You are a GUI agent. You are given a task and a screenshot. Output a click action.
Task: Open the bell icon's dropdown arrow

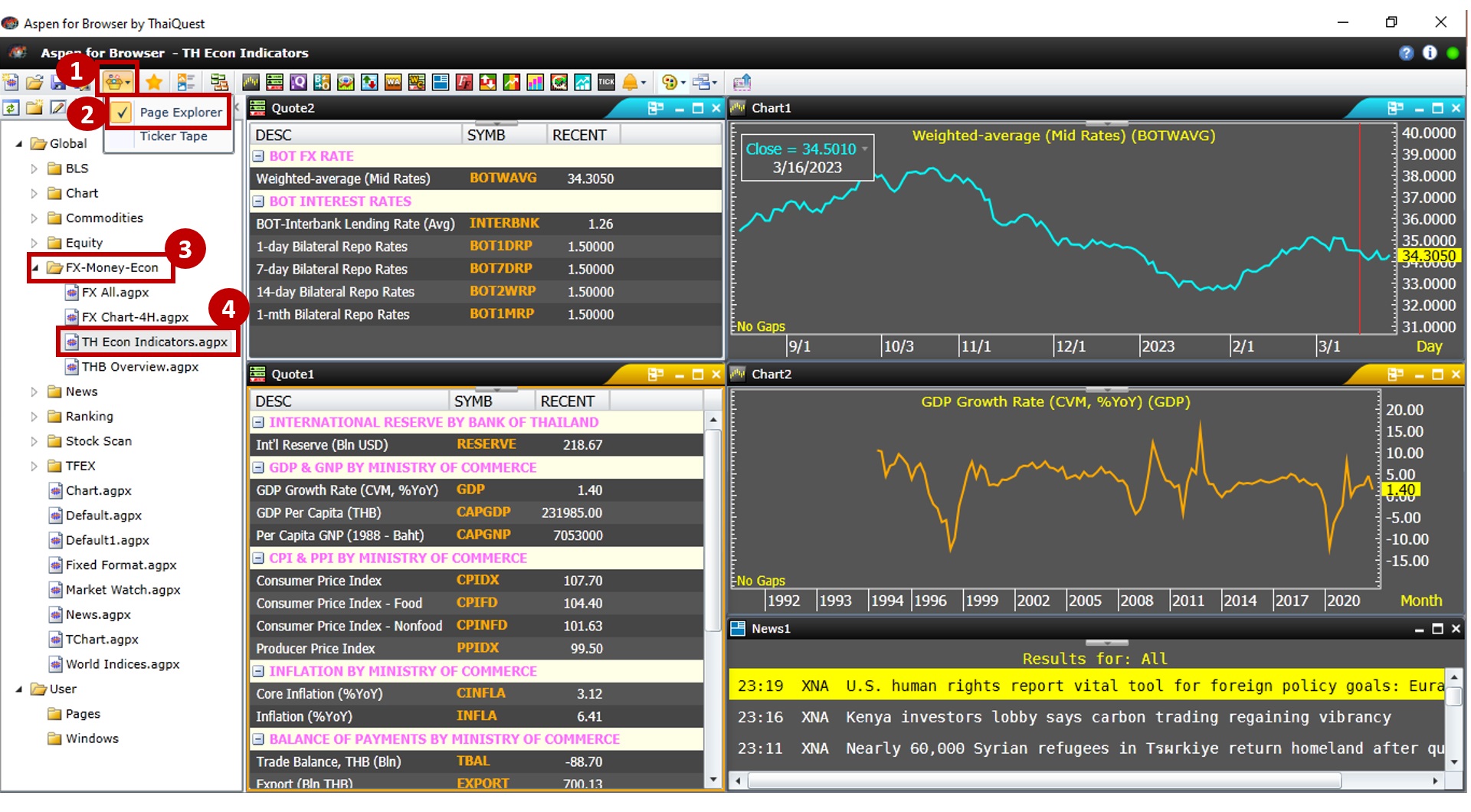coord(644,82)
